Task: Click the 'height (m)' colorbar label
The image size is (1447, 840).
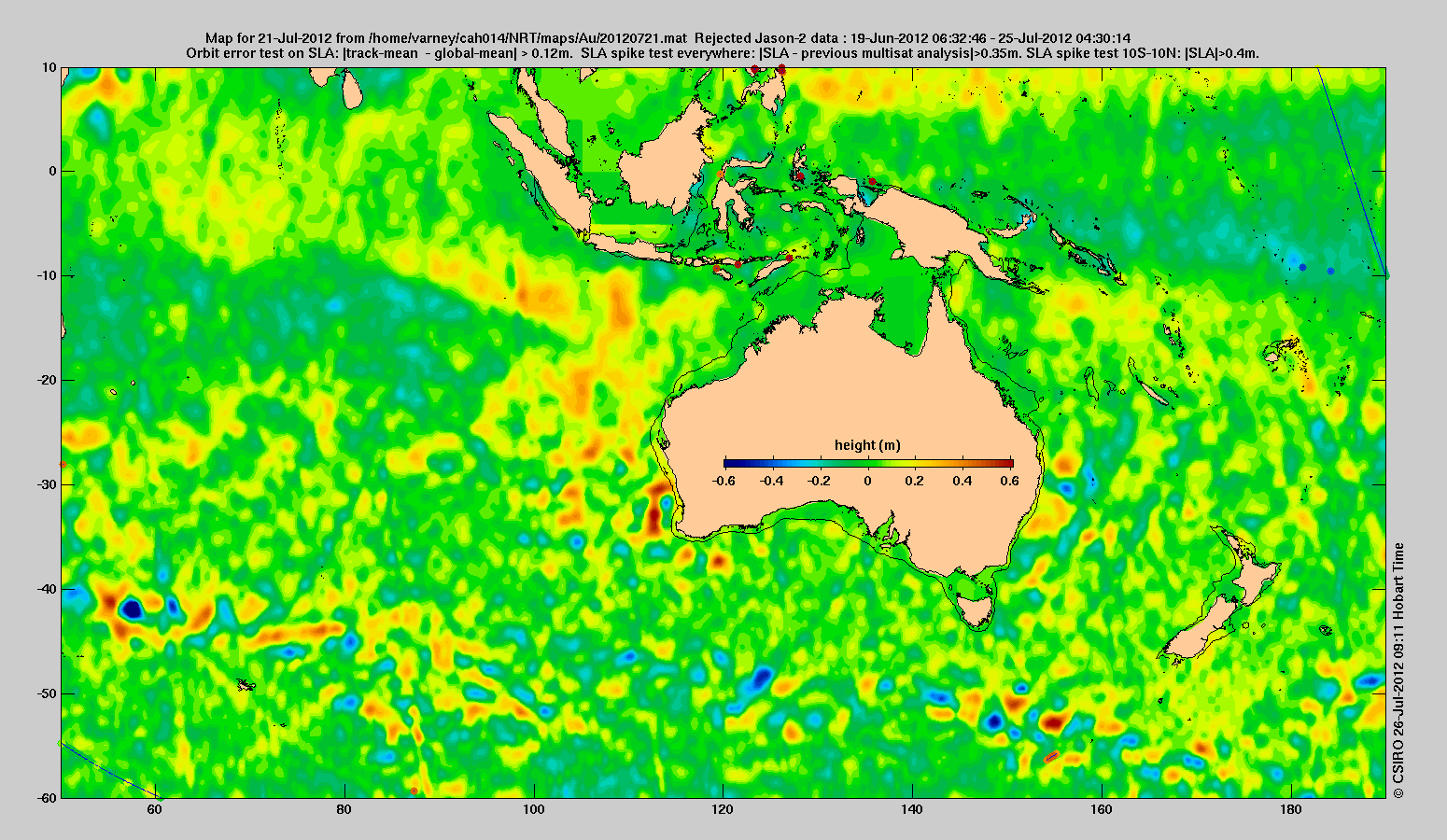Action: (x=867, y=445)
